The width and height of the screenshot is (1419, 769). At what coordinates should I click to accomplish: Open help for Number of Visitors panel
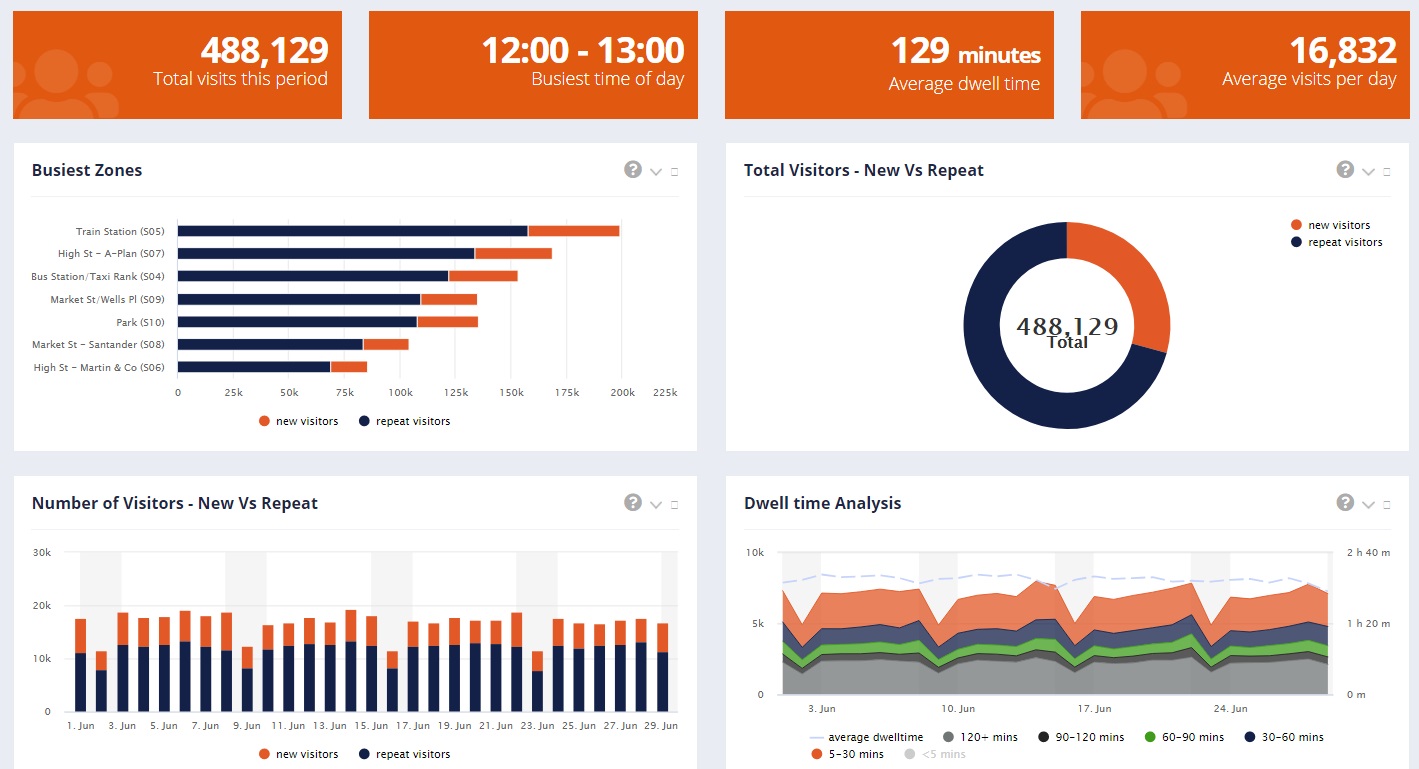tap(632, 502)
